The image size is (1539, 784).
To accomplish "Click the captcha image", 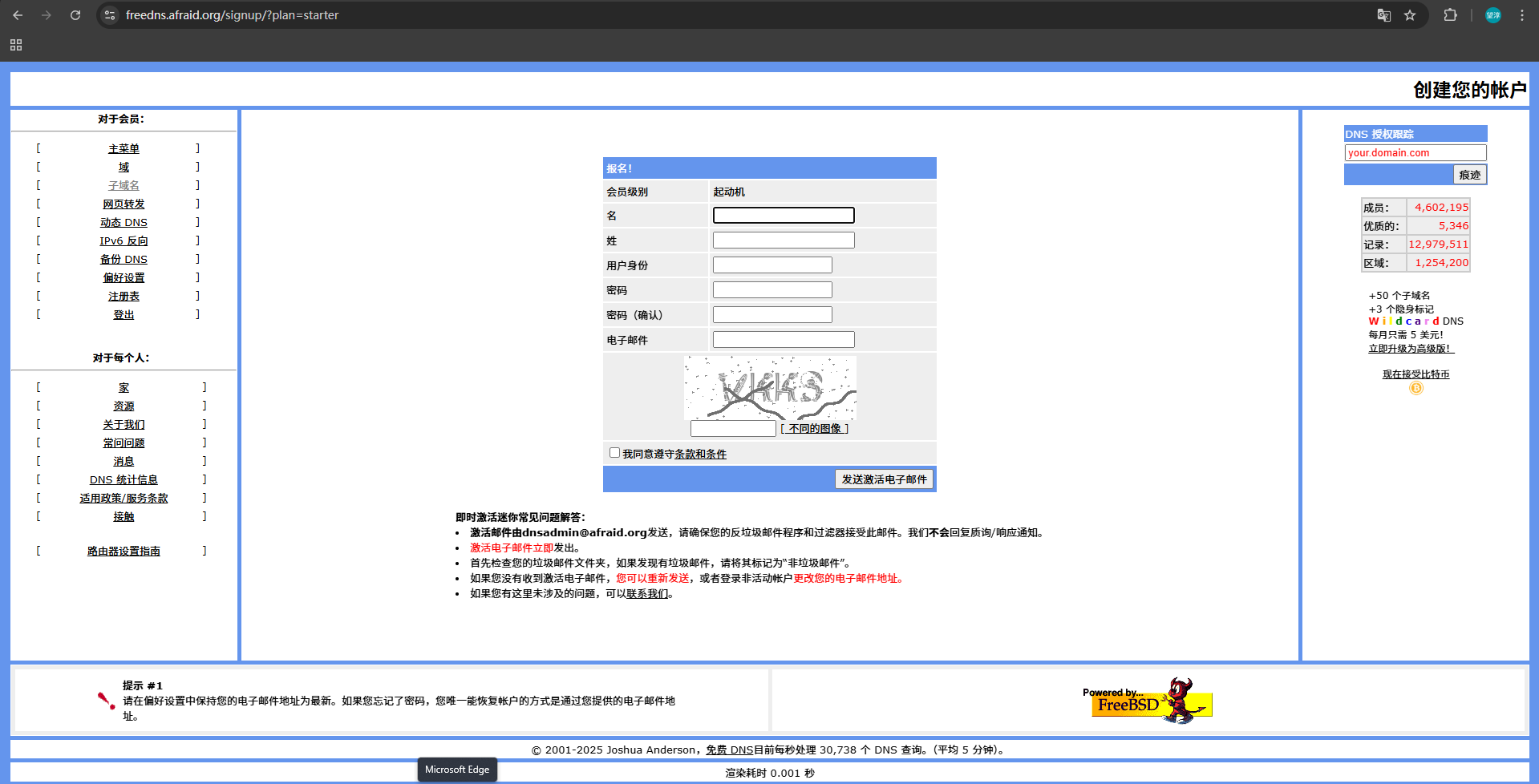I will coord(770,388).
